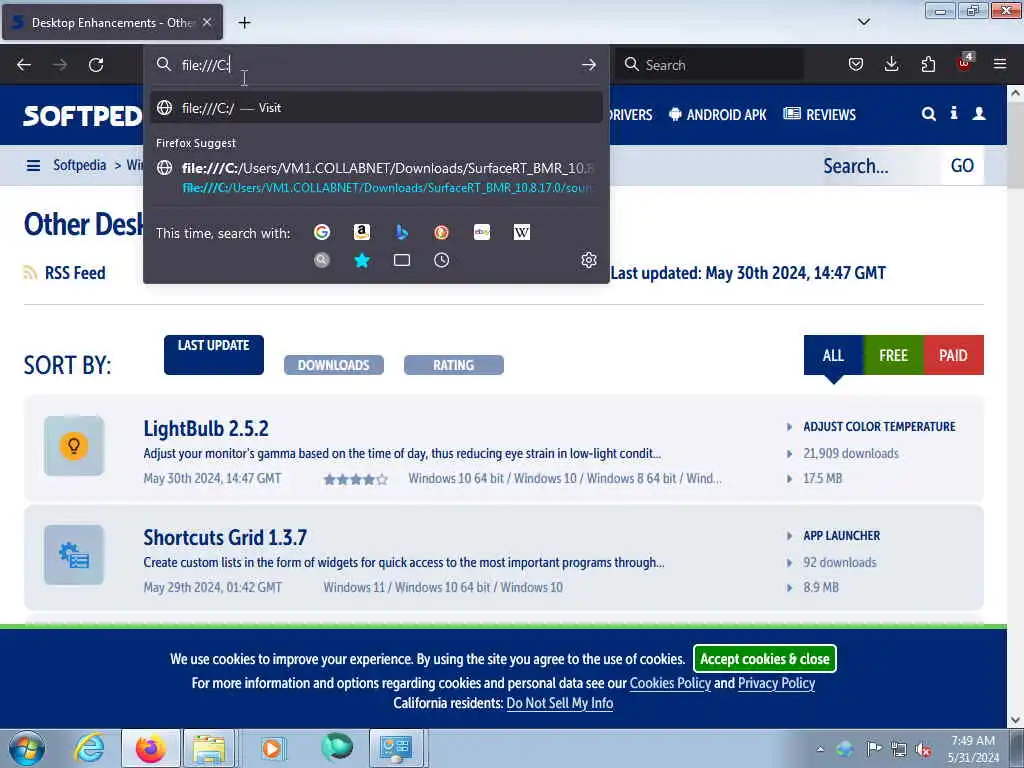This screenshot has height=768, width=1024.
Task: Click the muted volume tray icon
Action: point(923,749)
